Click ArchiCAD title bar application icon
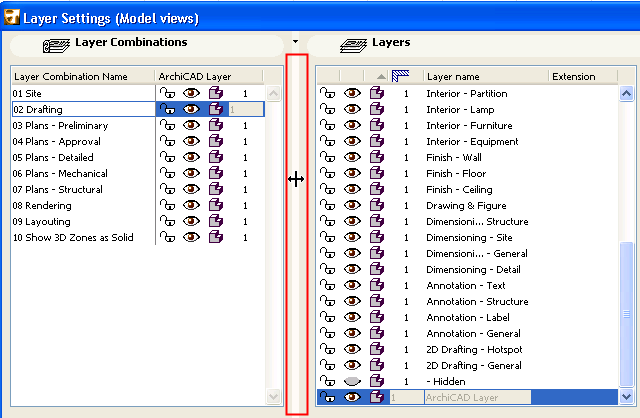 coord(11,18)
